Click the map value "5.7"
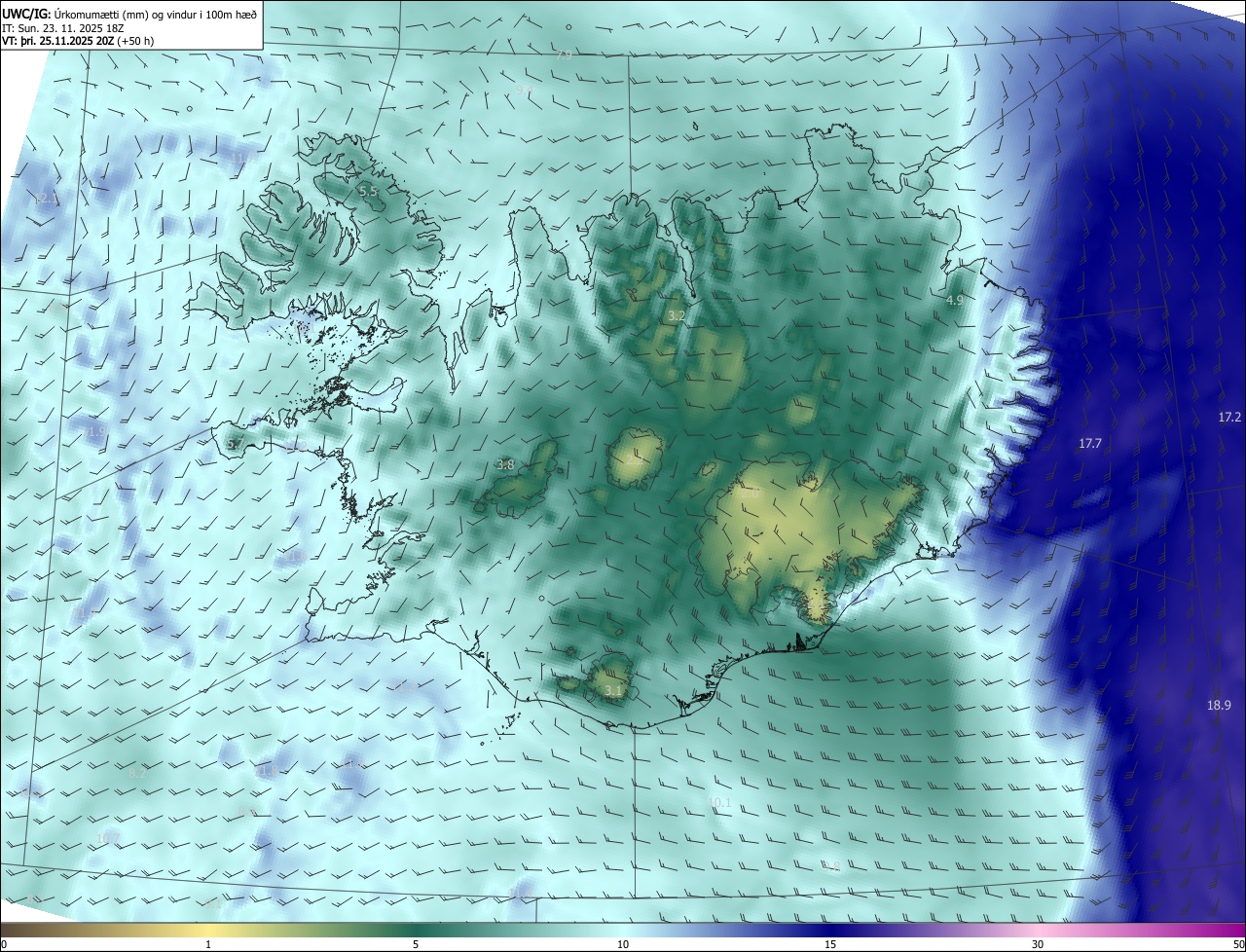This screenshot has height=952, width=1246. coord(235,444)
